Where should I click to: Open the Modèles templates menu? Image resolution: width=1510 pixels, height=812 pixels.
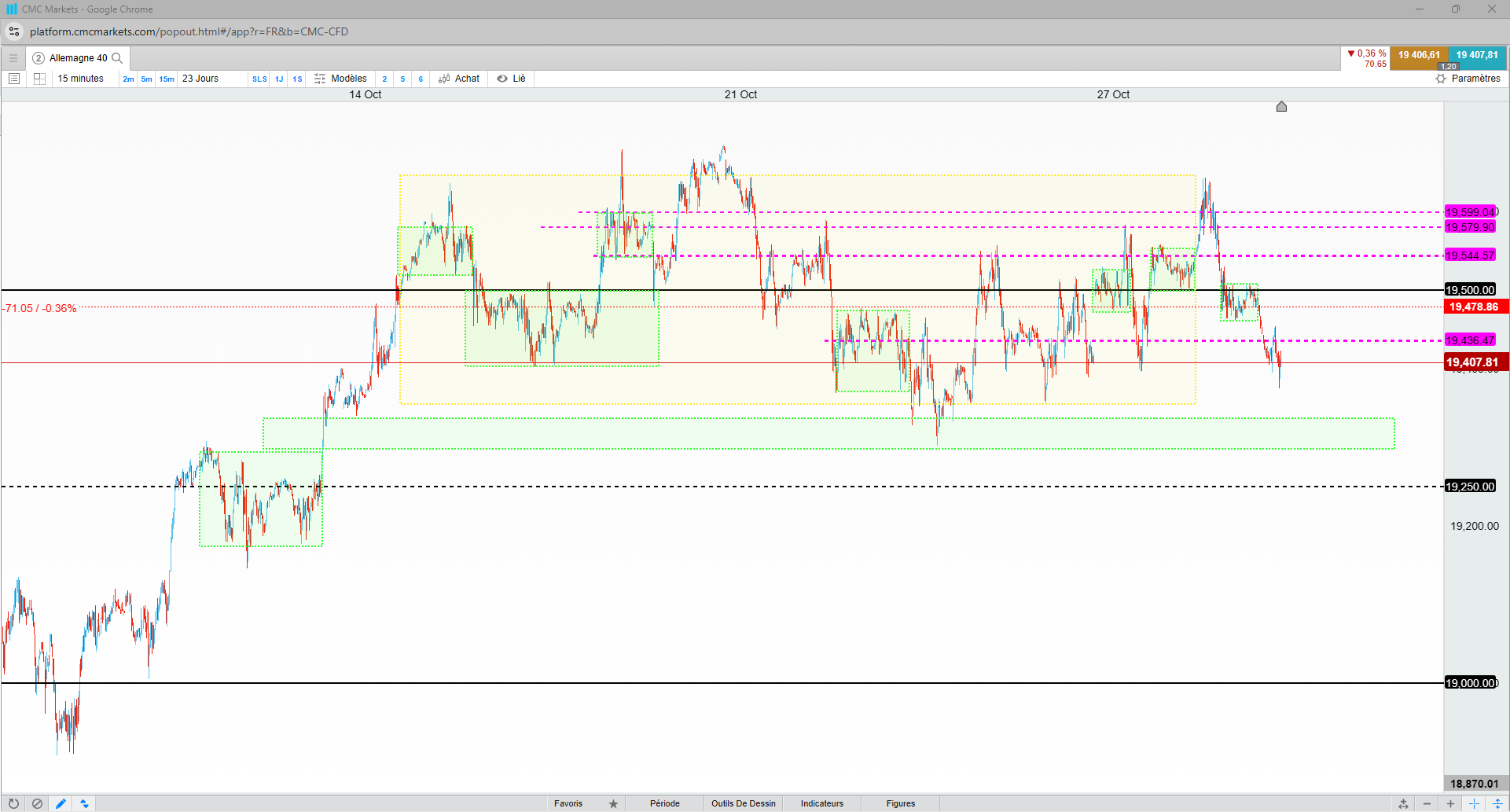click(340, 79)
